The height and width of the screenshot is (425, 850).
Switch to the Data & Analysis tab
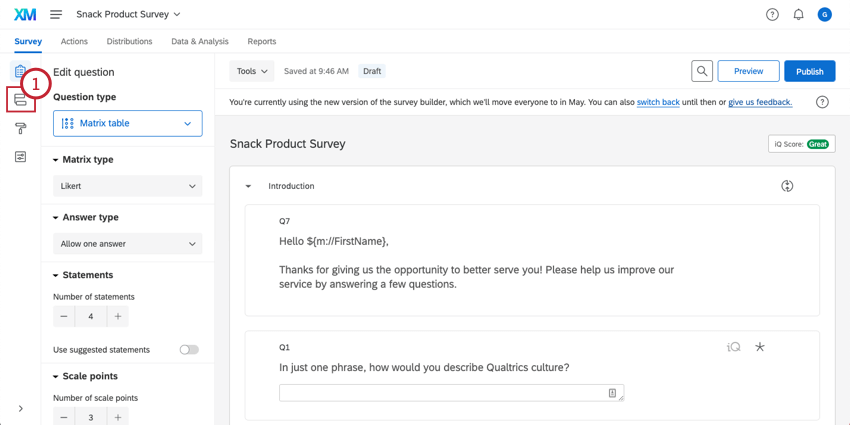(200, 42)
